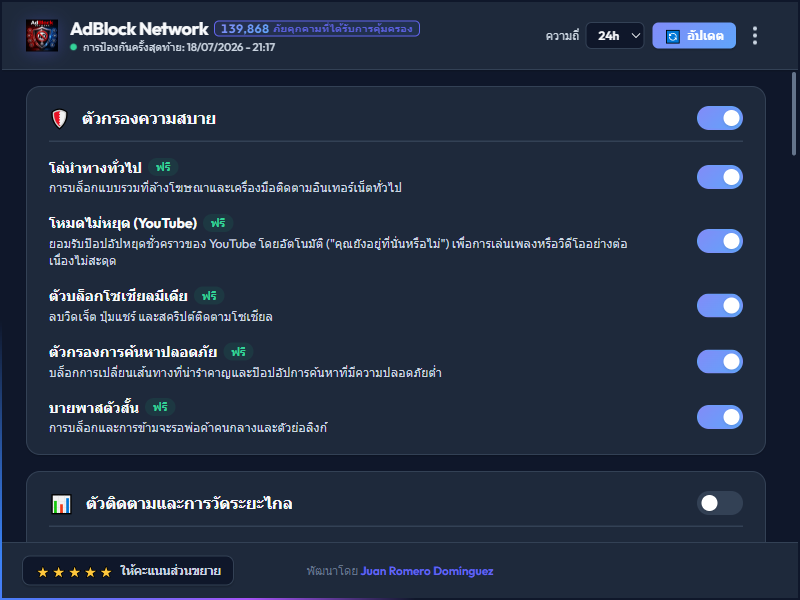Click the description beginning การบล็อกแบบรวมที่ล้างโฆษณา

pyautogui.click(x=226, y=188)
